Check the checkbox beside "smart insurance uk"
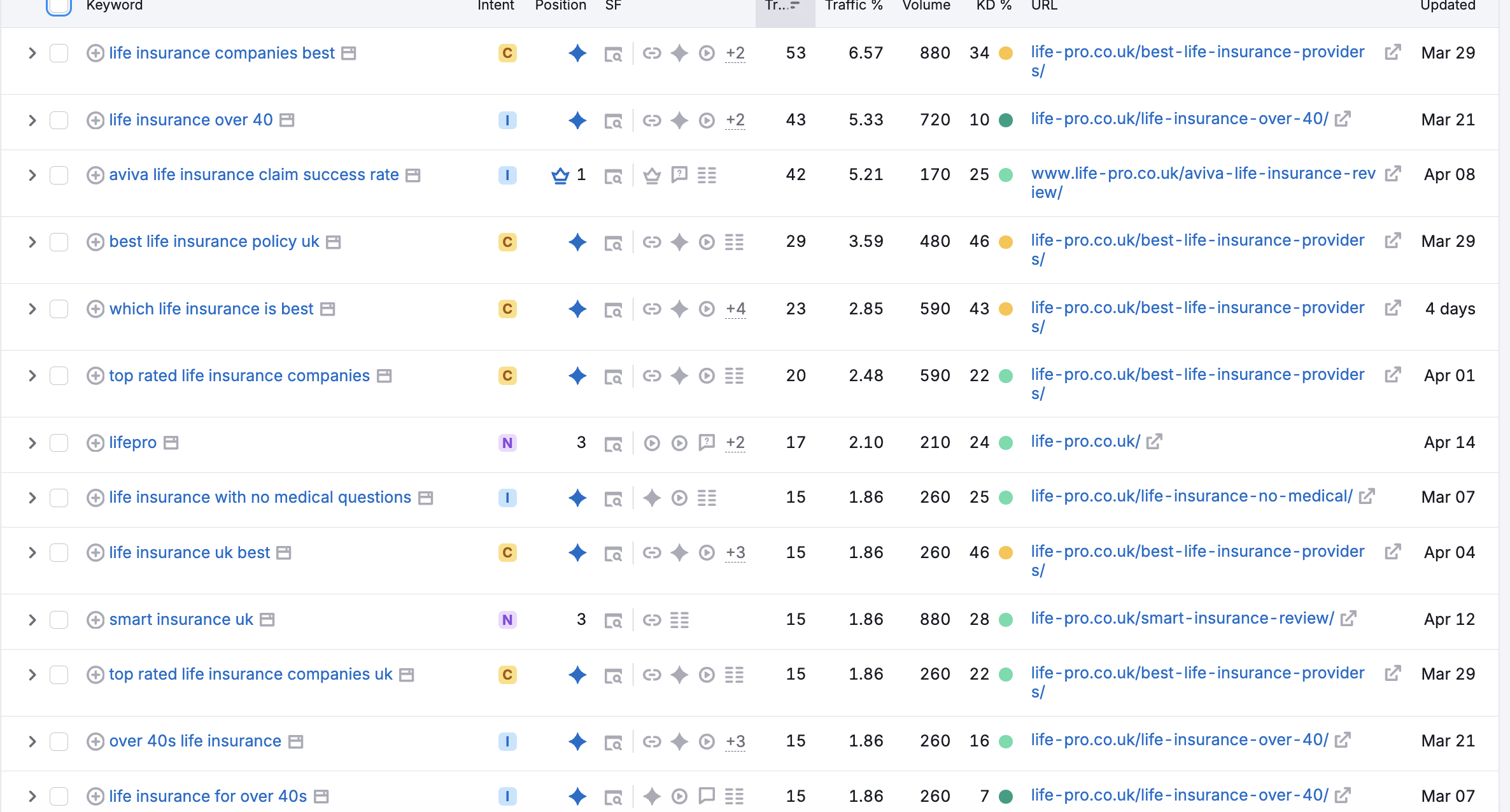The height and width of the screenshot is (812, 1510). pyautogui.click(x=59, y=619)
